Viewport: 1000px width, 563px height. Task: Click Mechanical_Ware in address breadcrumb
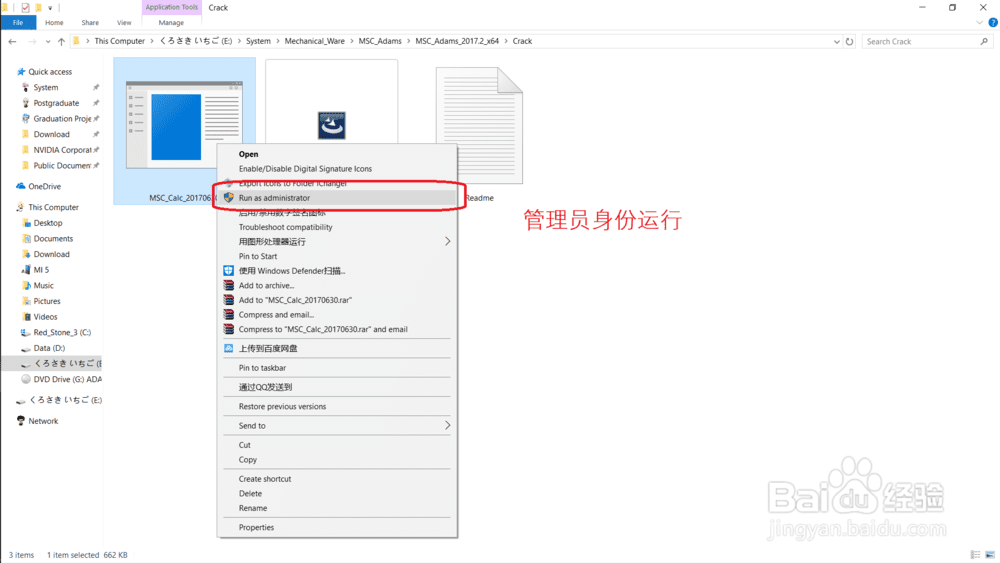(x=314, y=41)
